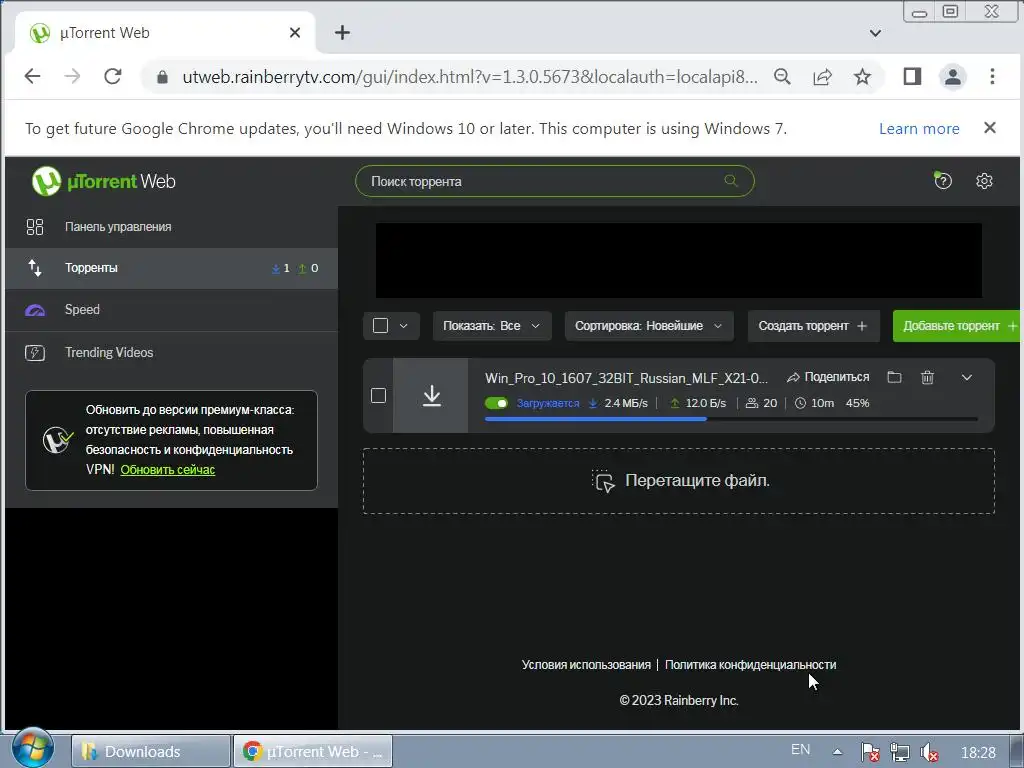Image resolution: width=1024 pixels, height=768 pixels.
Task: Open the select-all dropdown arrow
Action: tap(404, 325)
